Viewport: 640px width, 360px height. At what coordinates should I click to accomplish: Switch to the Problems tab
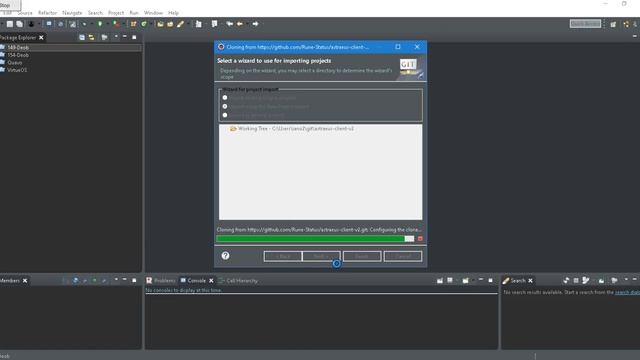click(161, 281)
